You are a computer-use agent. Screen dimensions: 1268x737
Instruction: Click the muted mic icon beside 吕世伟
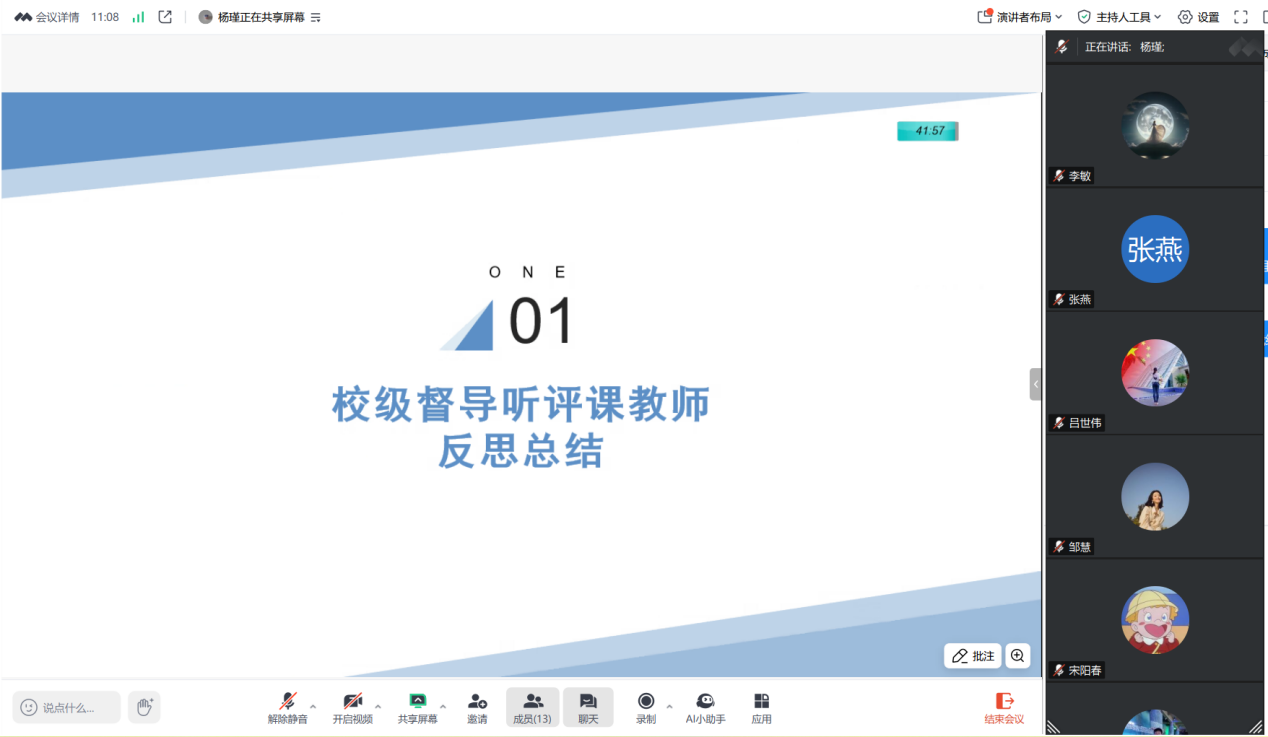(1059, 423)
